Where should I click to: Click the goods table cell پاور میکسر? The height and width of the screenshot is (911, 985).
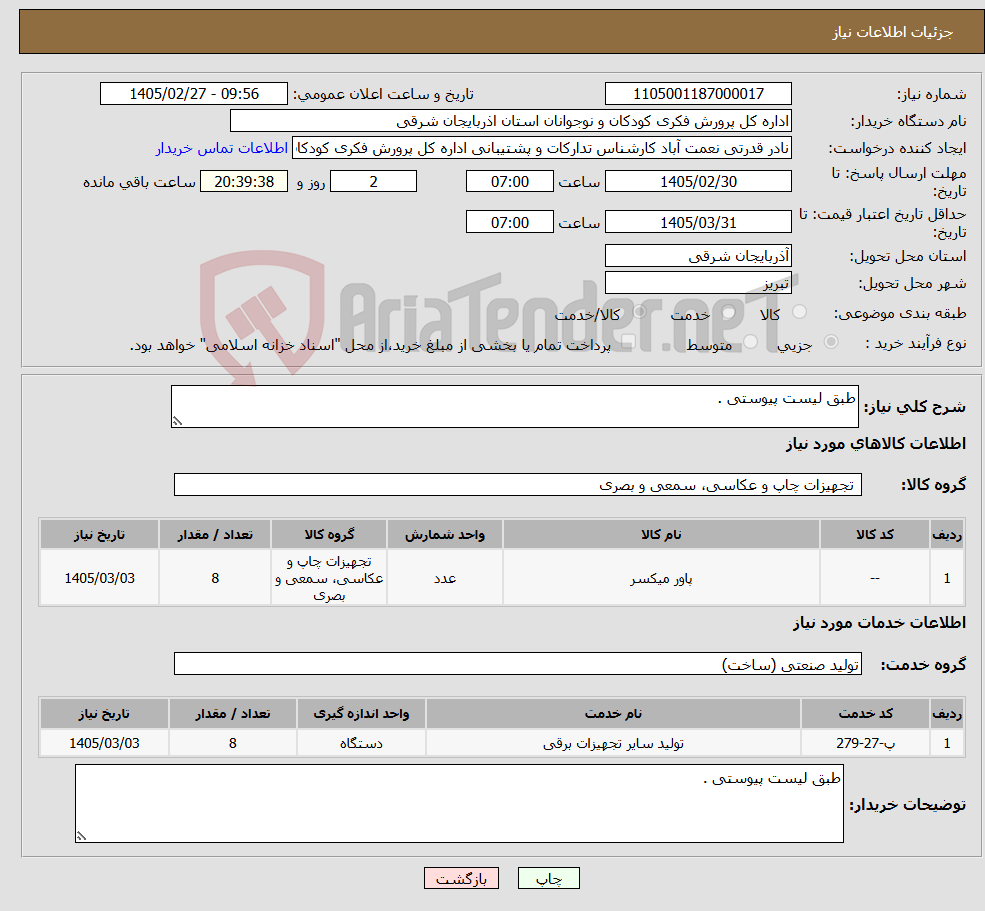tap(661, 578)
